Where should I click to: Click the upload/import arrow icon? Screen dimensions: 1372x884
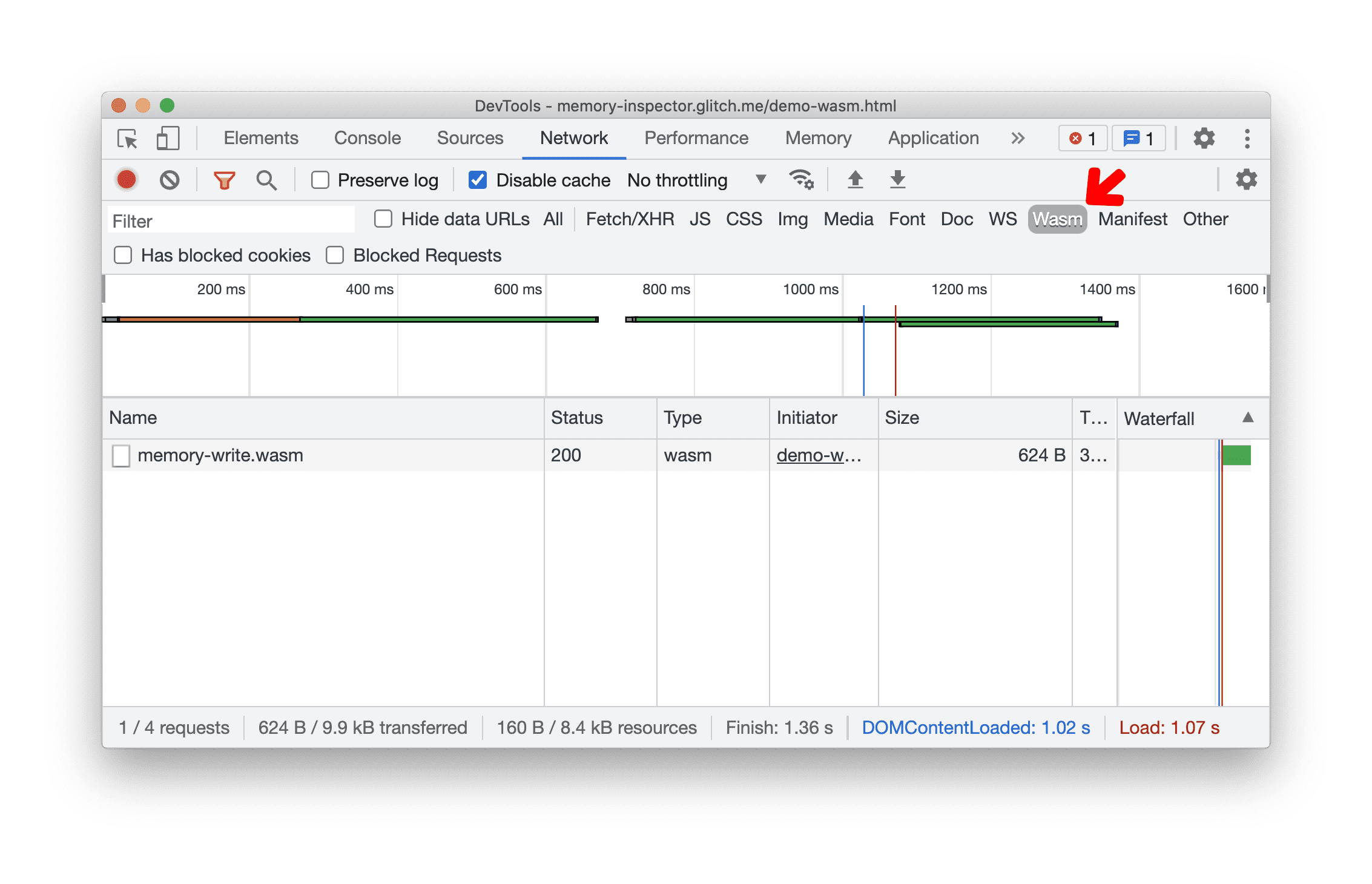854,180
